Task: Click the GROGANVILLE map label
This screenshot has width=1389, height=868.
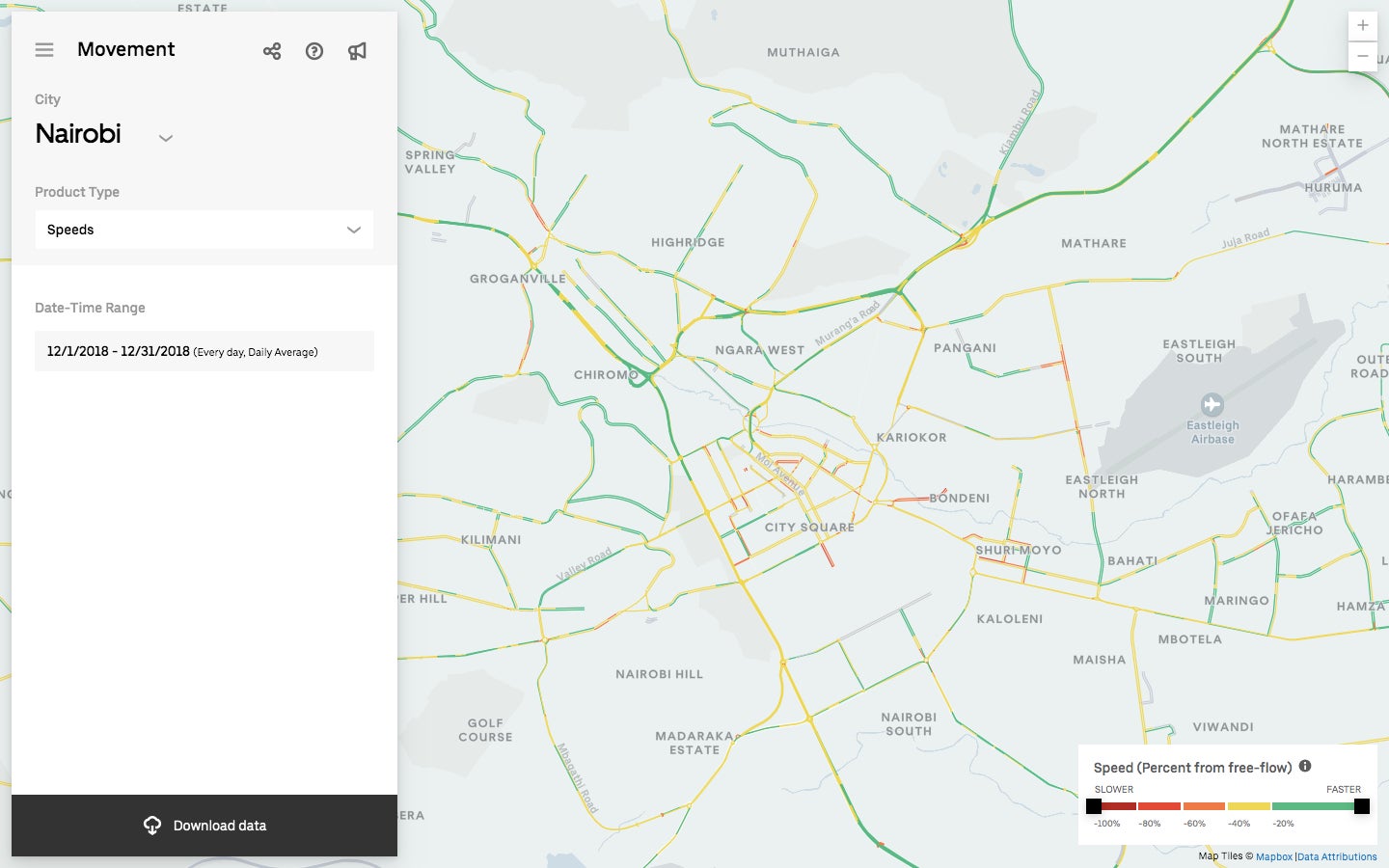Action: [x=518, y=279]
